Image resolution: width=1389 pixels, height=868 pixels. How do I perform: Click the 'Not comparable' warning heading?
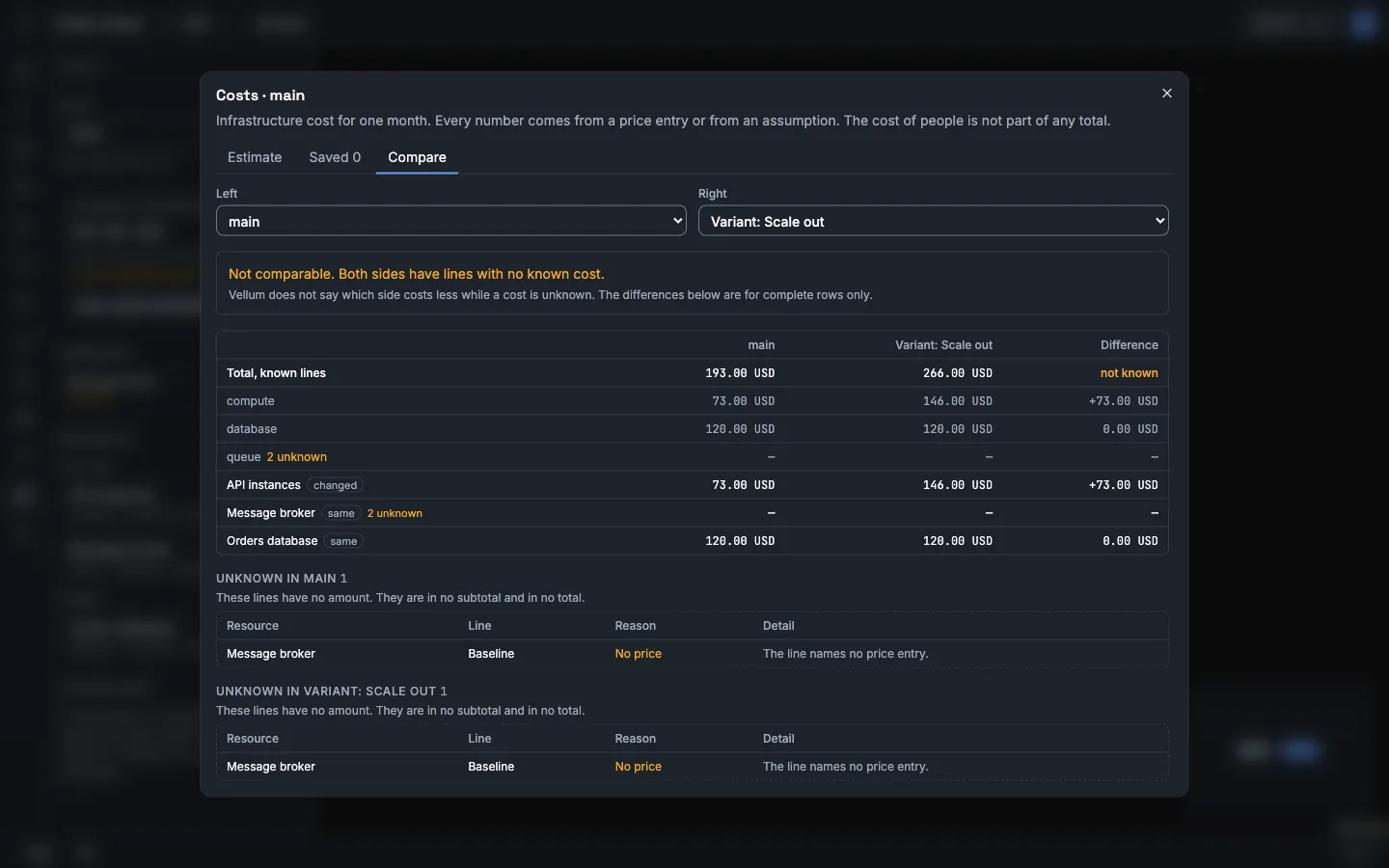click(x=417, y=274)
